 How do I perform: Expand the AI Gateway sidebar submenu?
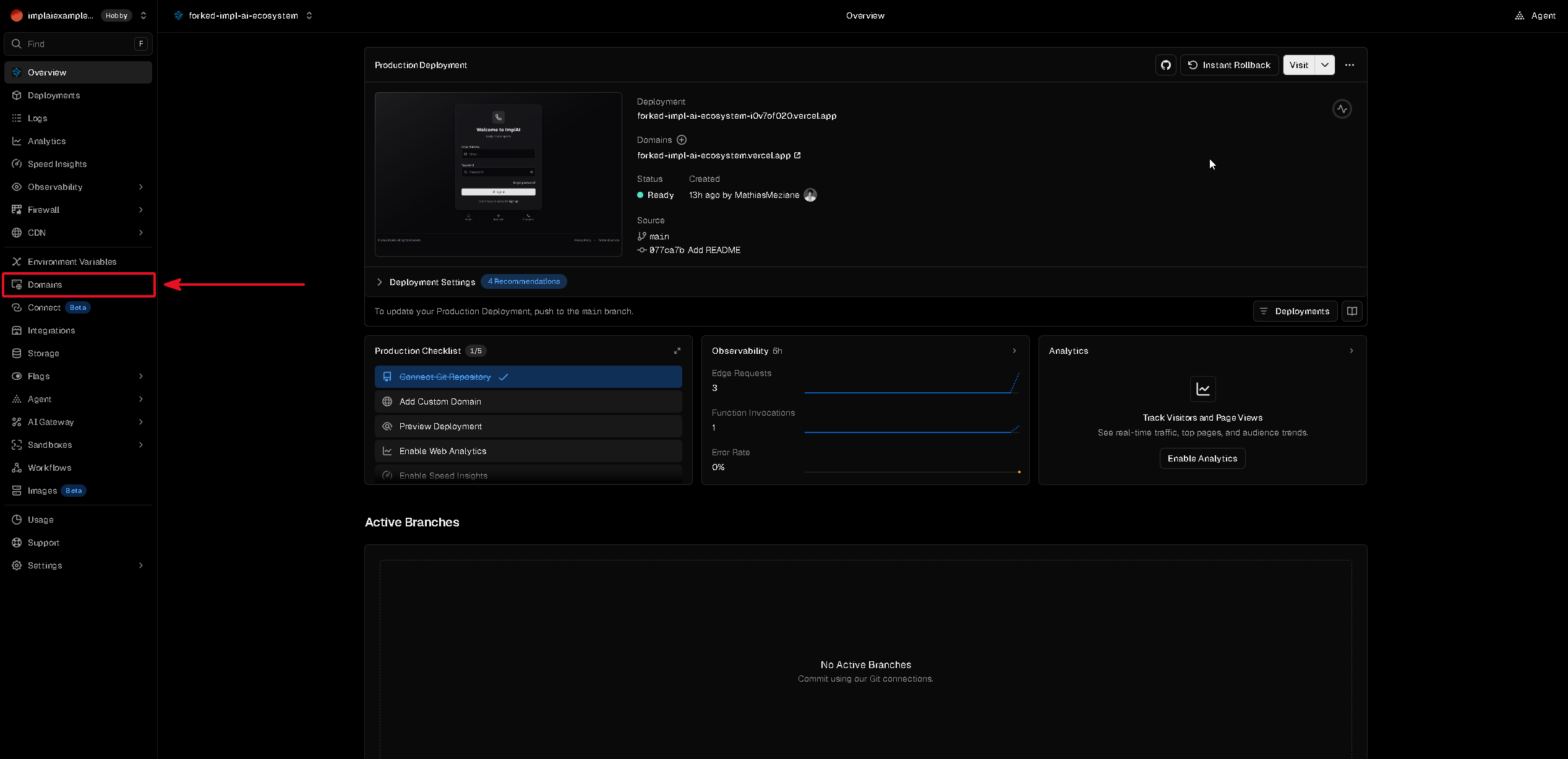pyautogui.click(x=141, y=422)
